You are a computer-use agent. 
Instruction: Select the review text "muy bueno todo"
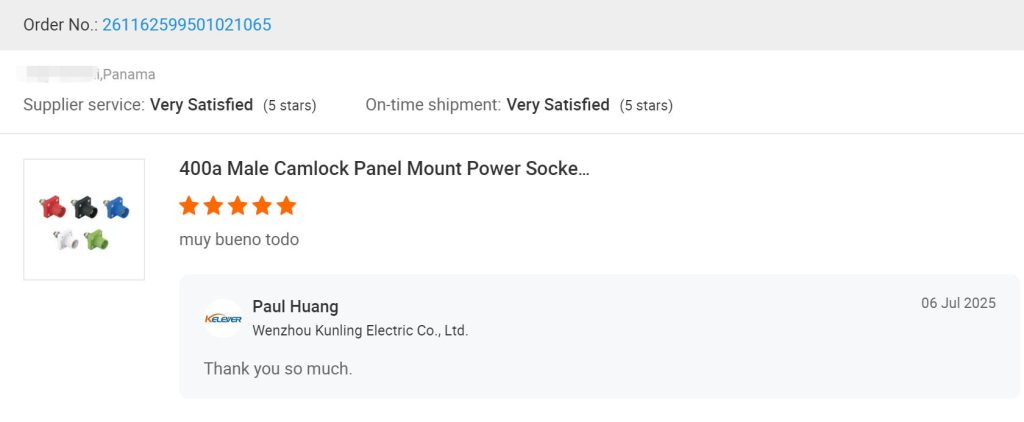coord(239,240)
